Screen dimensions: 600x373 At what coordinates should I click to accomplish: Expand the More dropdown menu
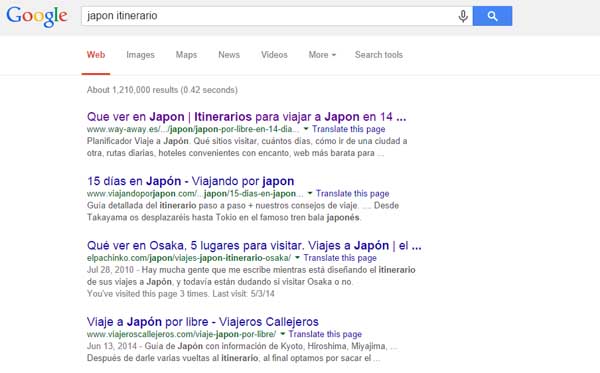(x=322, y=55)
